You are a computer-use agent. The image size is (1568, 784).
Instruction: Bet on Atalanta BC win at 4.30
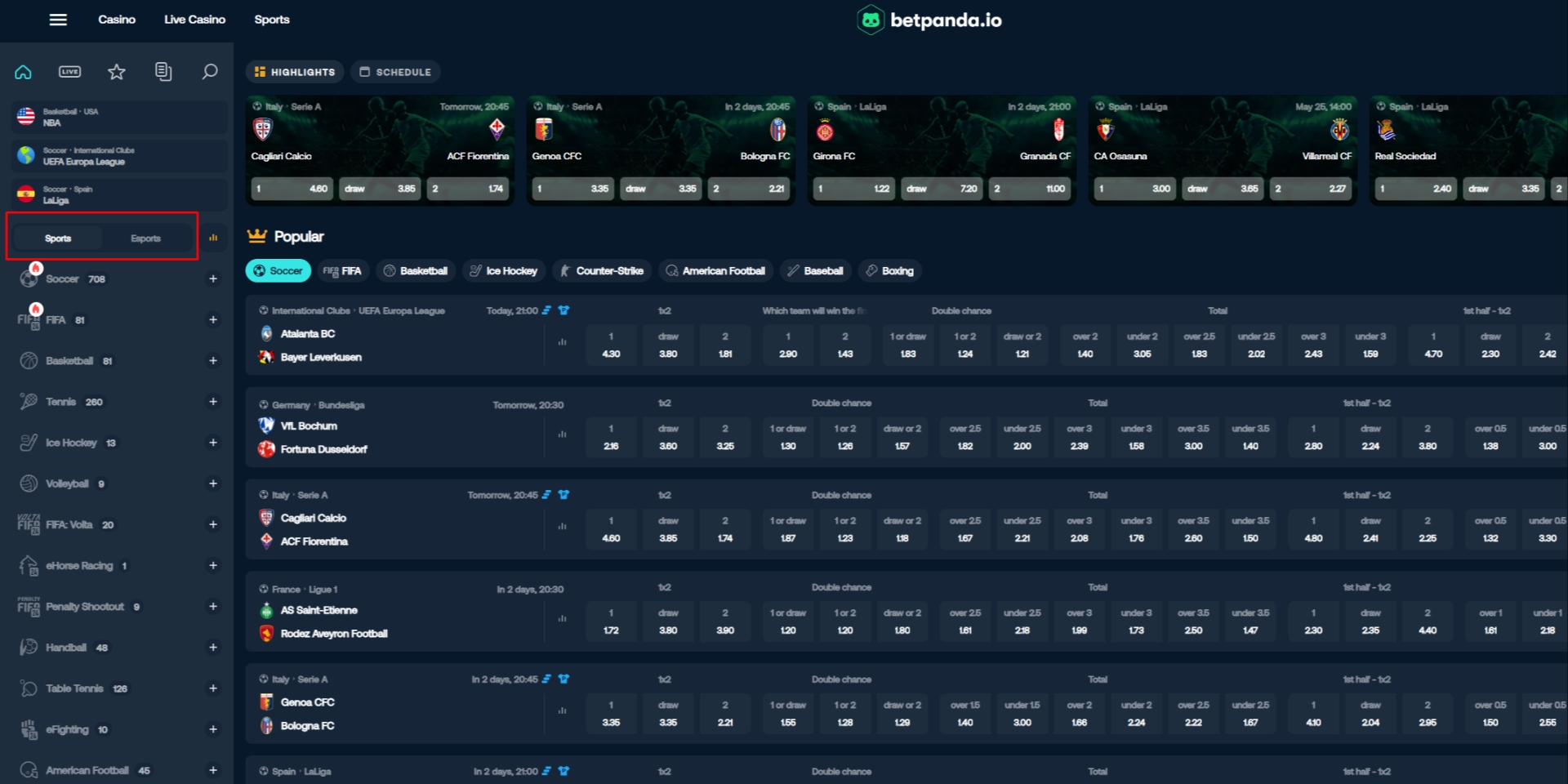point(611,345)
